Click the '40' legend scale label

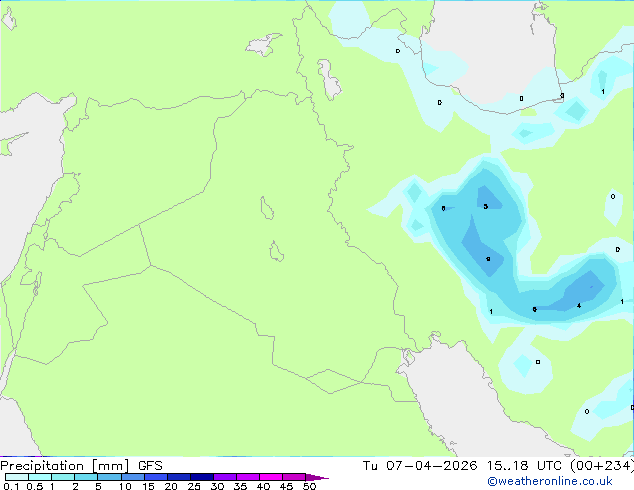(x=263, y=486)
